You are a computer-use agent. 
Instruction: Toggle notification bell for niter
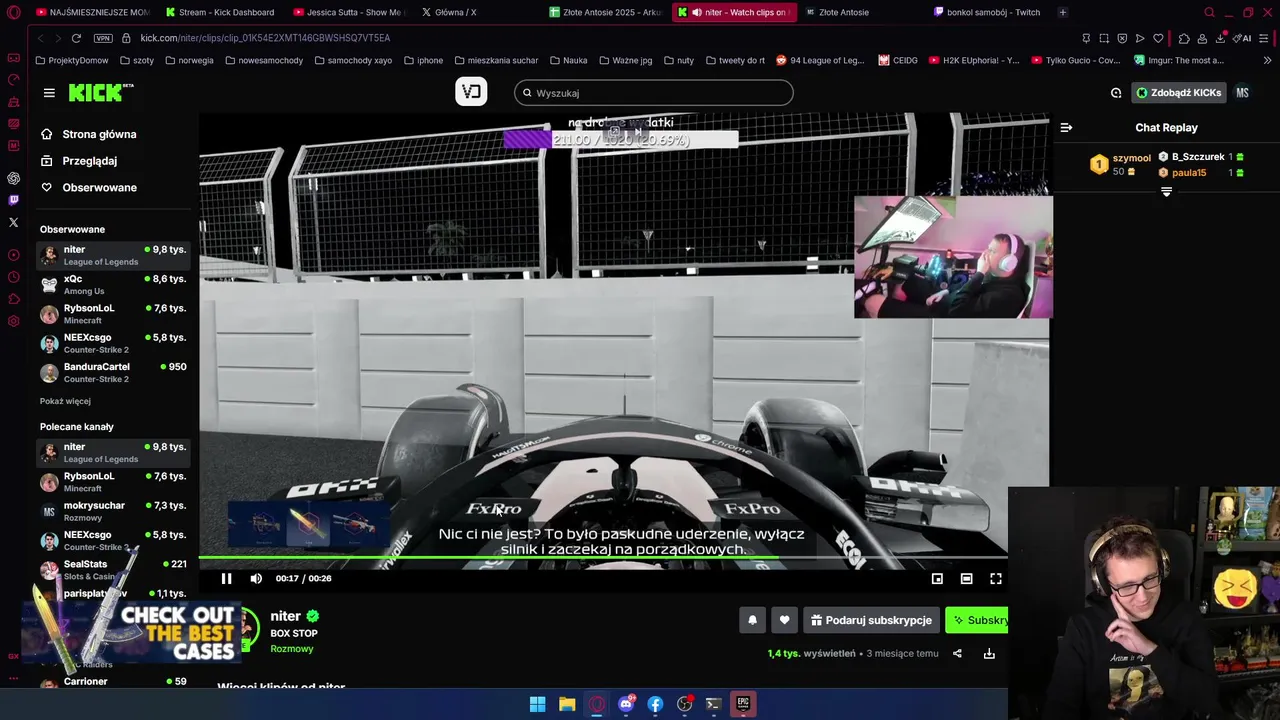(752, 620)
